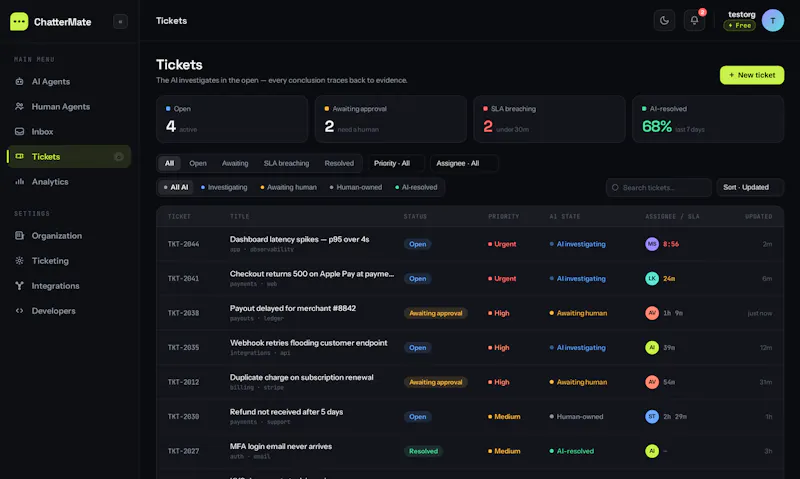This screenshot has height=479, width=800.
Task: Open Analytics in main menu
Action: point(69,182)
